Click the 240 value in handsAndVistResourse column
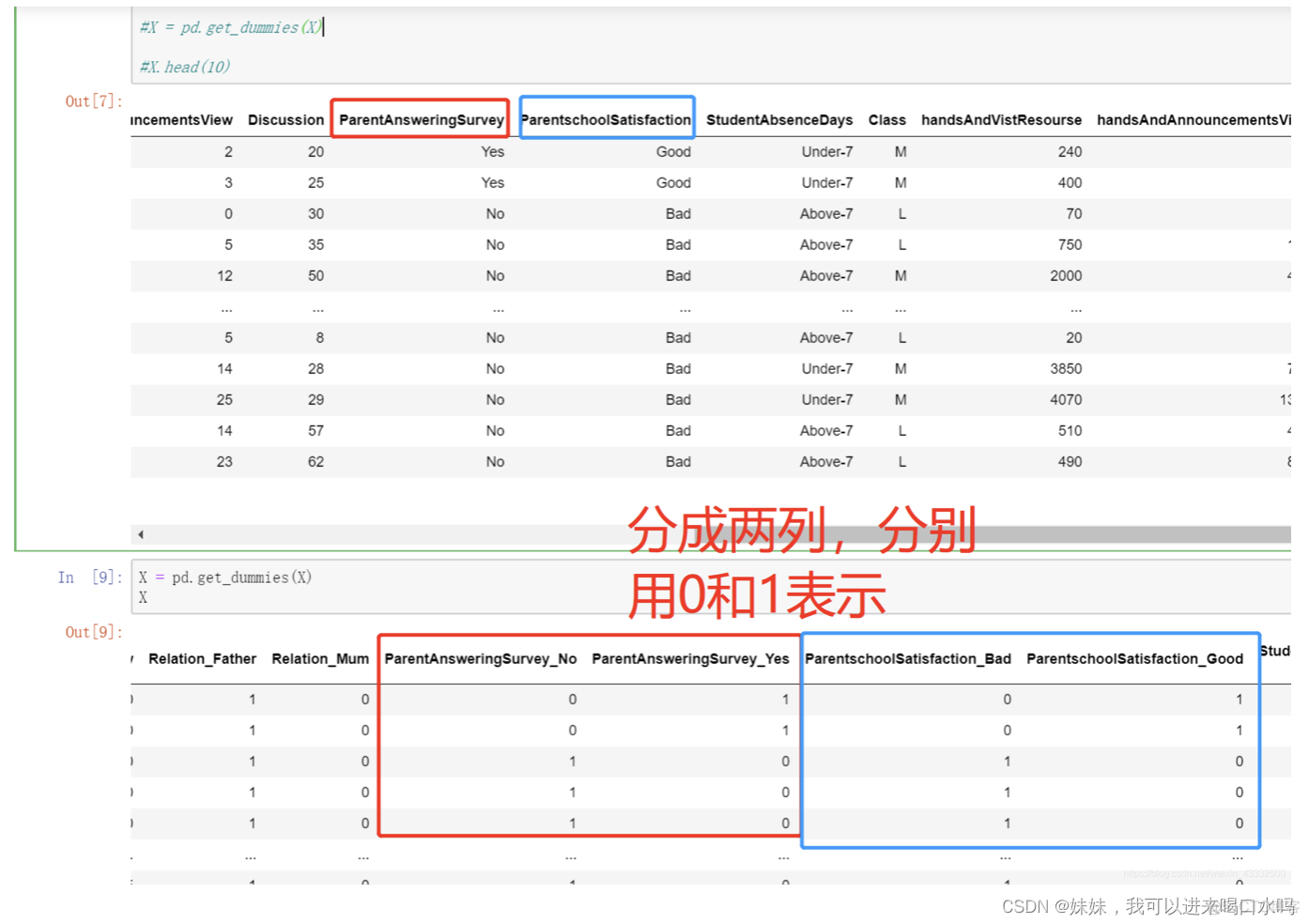 (1070, 152)
